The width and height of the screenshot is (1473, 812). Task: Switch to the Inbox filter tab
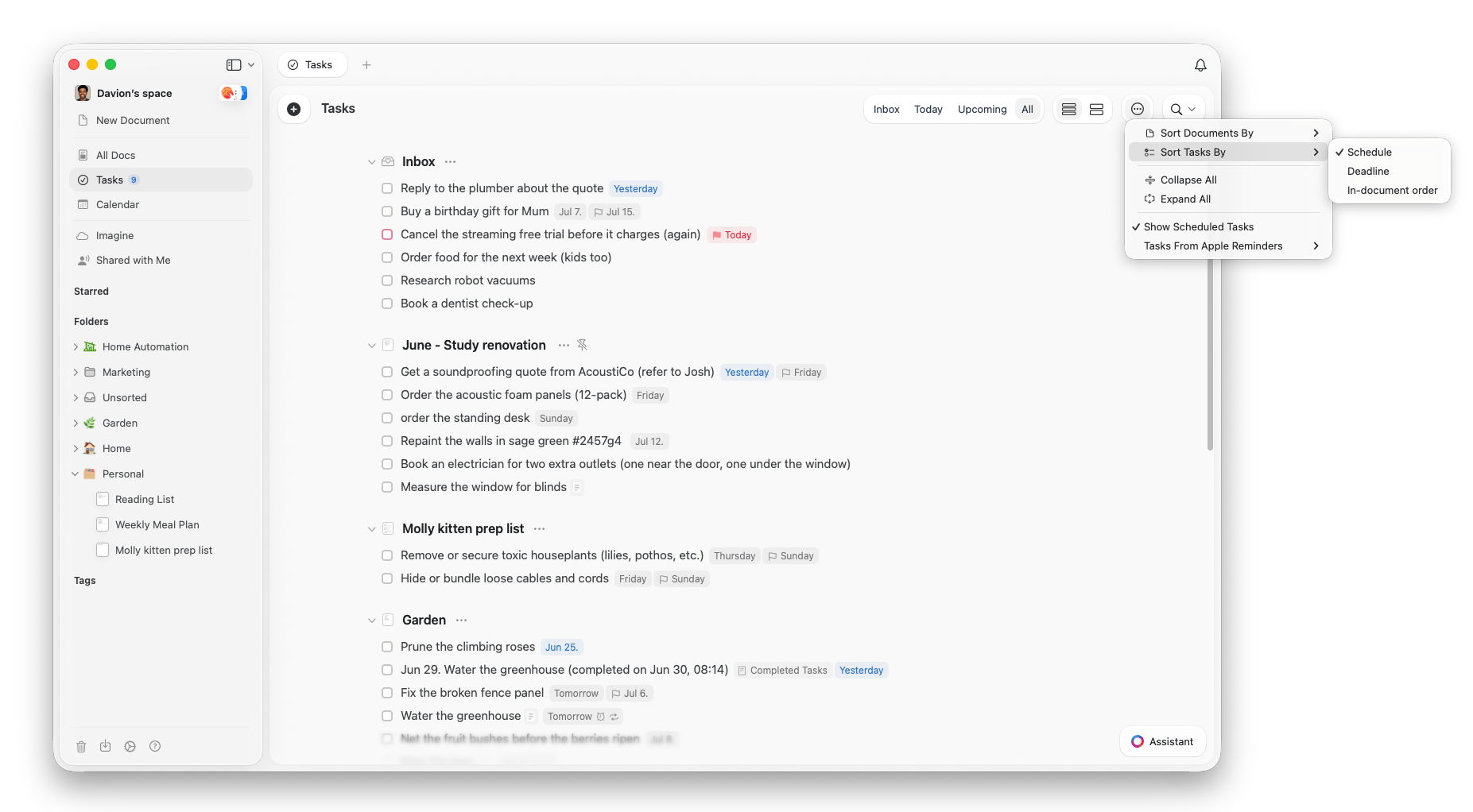(886, 109)
